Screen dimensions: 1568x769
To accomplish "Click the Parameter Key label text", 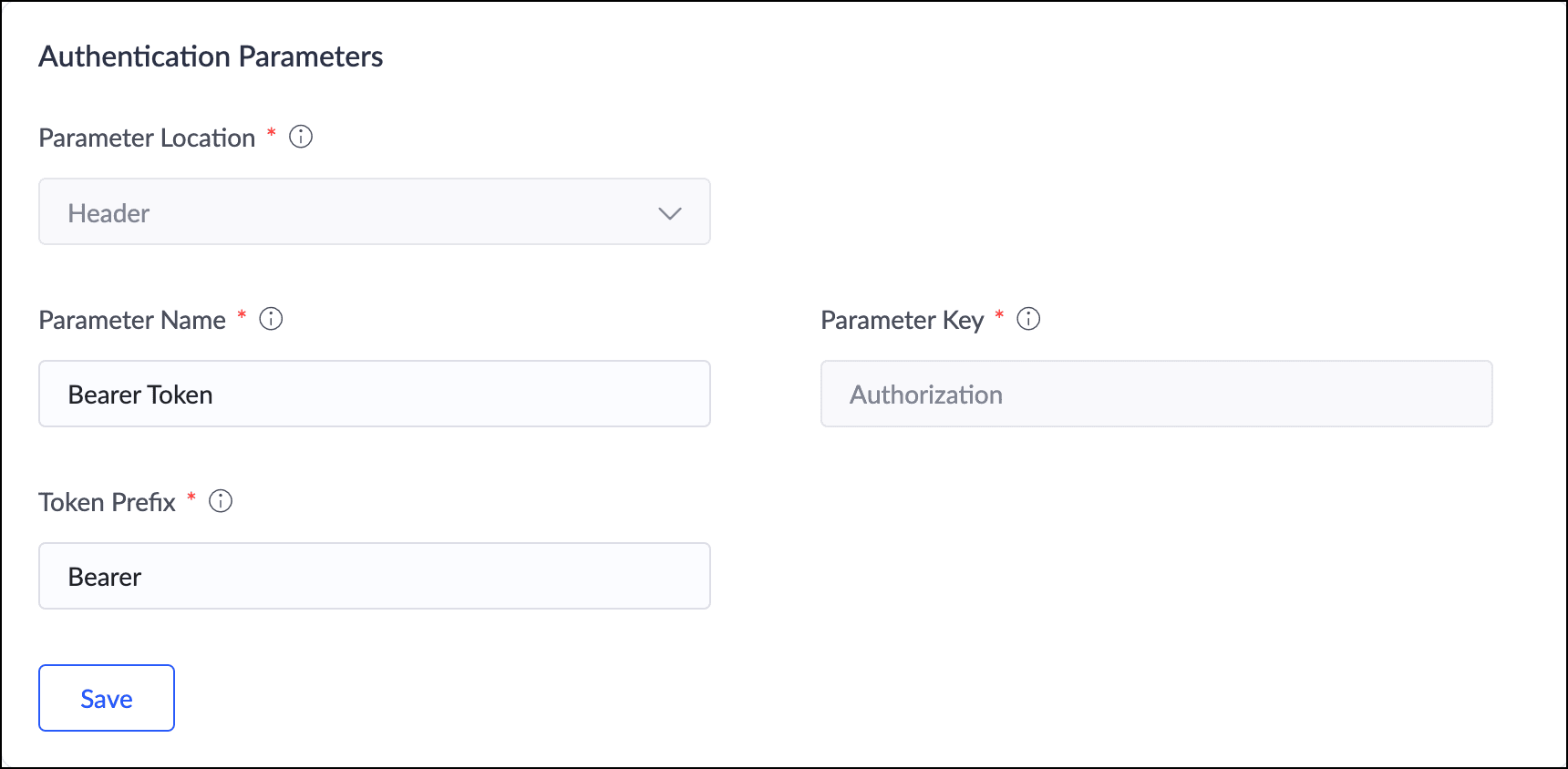I will [902, 320].
